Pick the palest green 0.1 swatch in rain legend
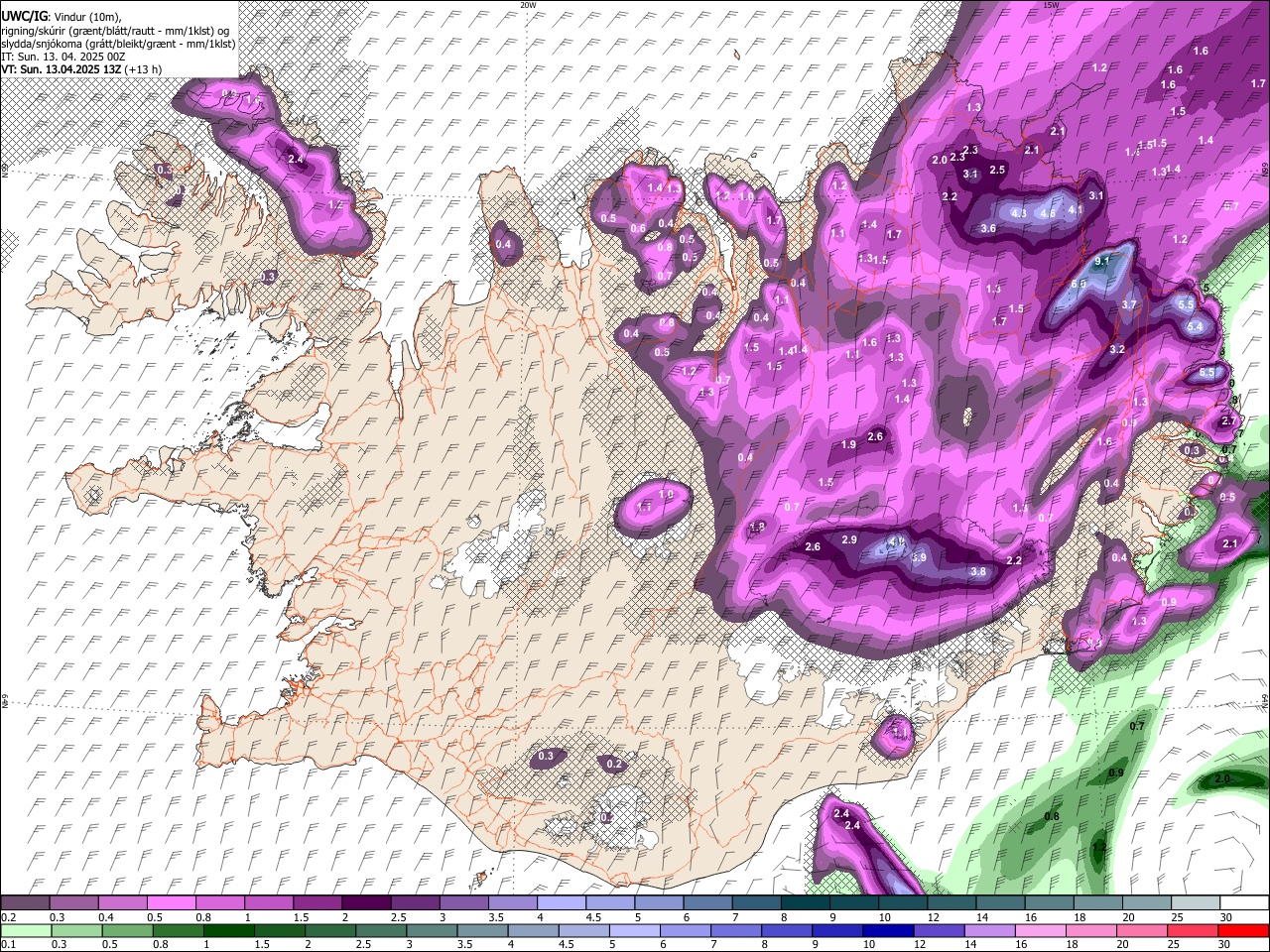Image resolution: width=1270 pixels, height=952 pixels. pos(27,930)
